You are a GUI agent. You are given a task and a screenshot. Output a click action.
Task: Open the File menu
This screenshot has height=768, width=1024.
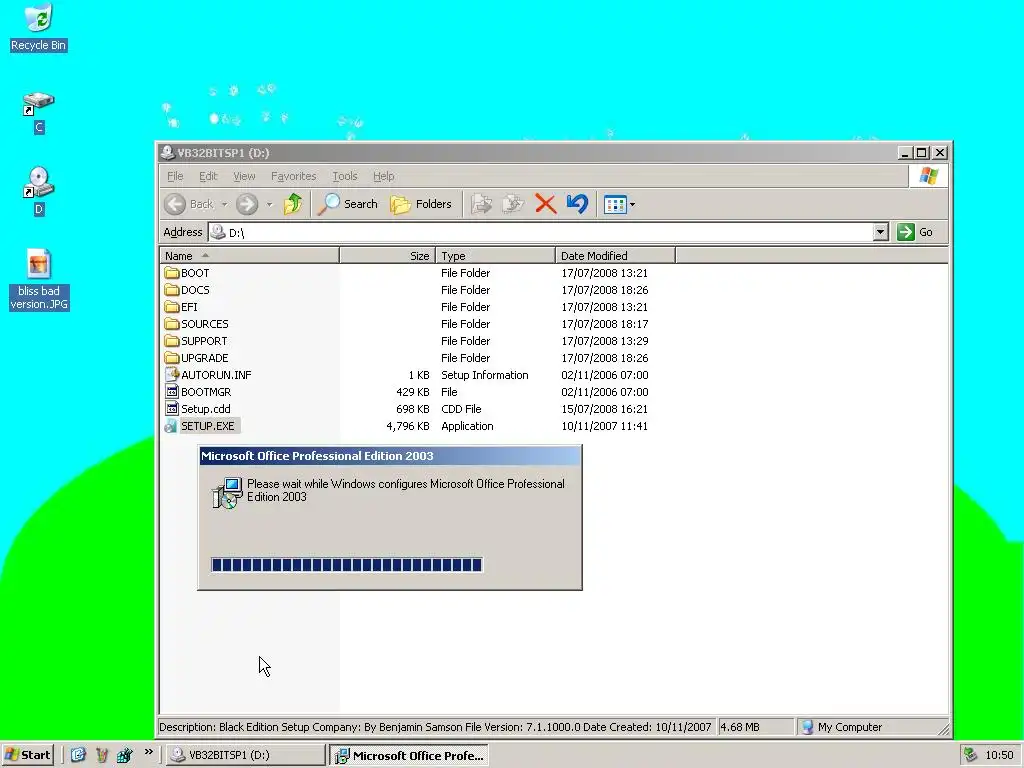pos(175,176)
